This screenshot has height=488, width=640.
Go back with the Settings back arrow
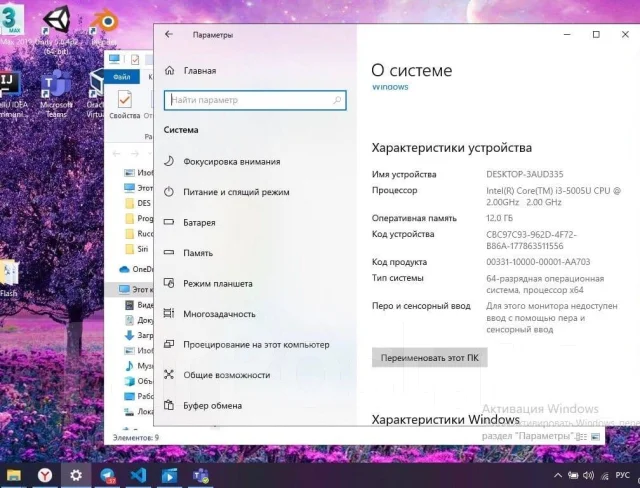(169, 35)
